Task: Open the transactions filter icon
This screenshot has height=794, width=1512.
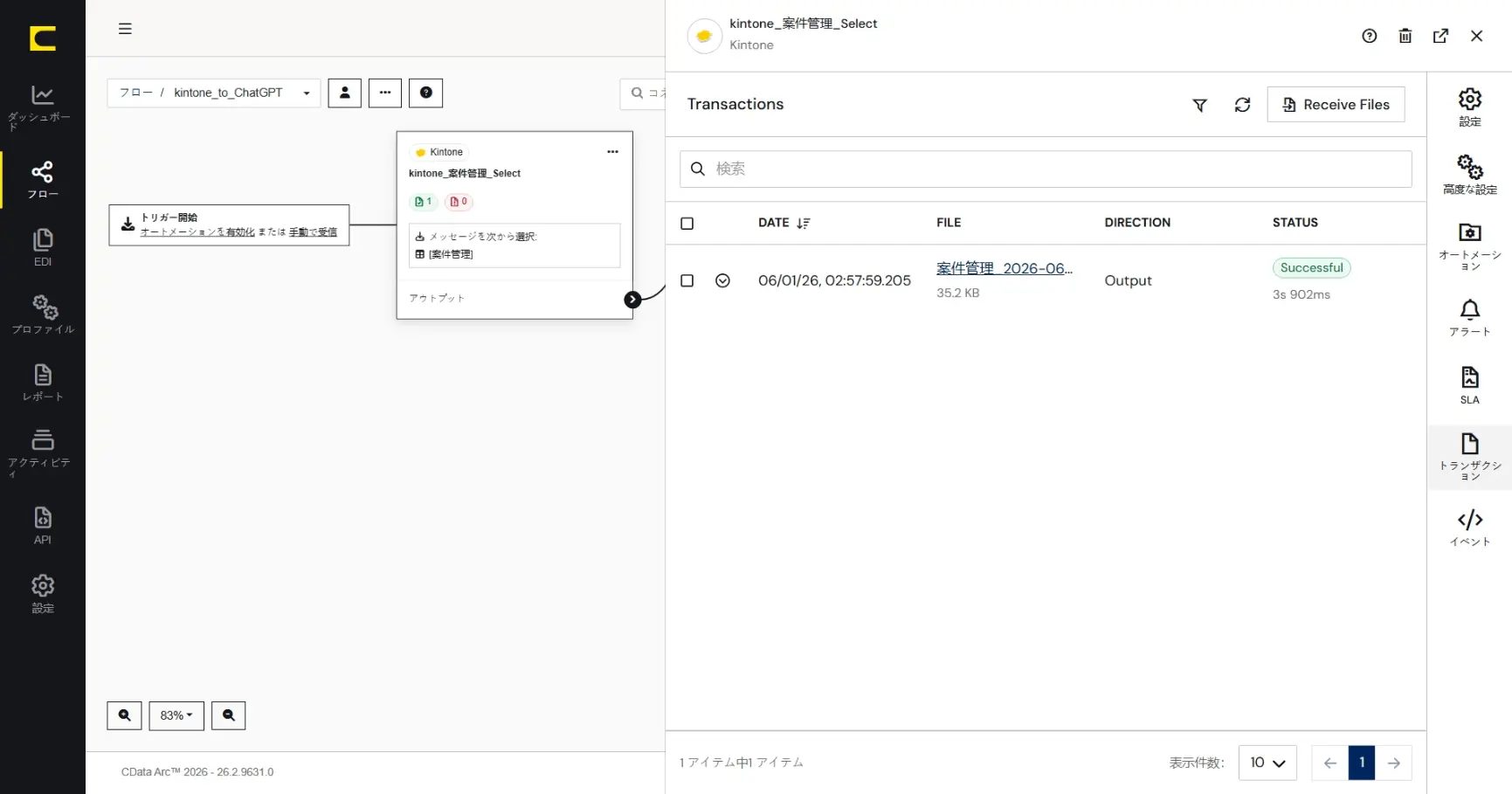Action: point(1199,105)
